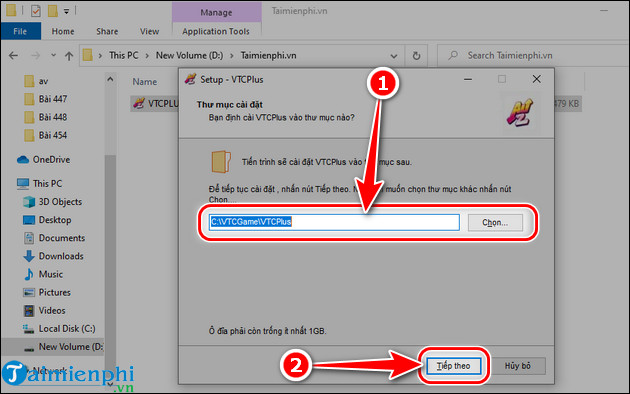Click the quick access properties checkmark icon

(x=36, y=11)
